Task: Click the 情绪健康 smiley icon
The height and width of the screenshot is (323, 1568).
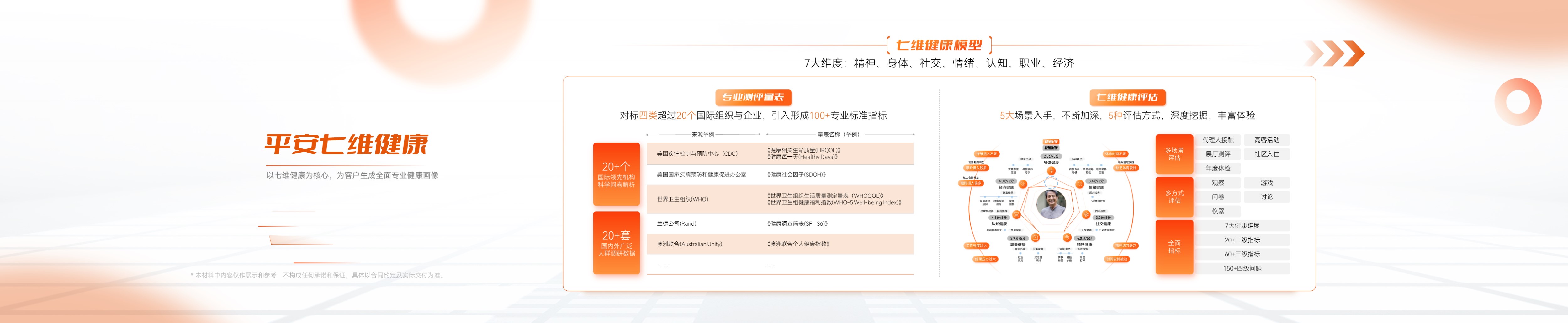Action: [1080, 184]
